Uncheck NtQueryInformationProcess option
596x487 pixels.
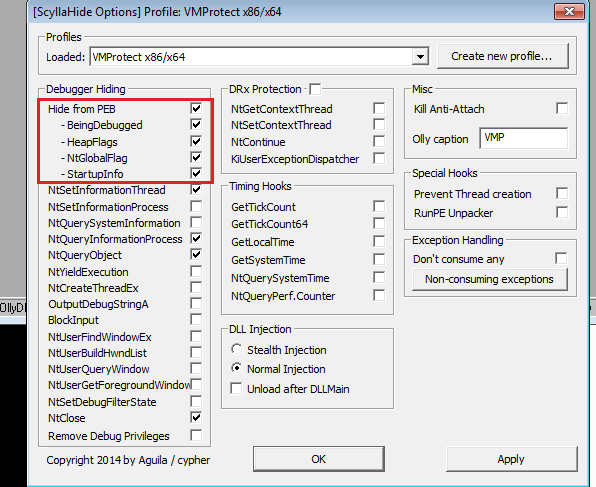click(196, 239)
